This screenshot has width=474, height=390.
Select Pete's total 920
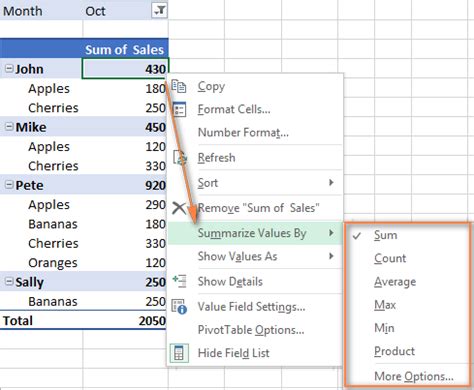[x=155, y=185]
